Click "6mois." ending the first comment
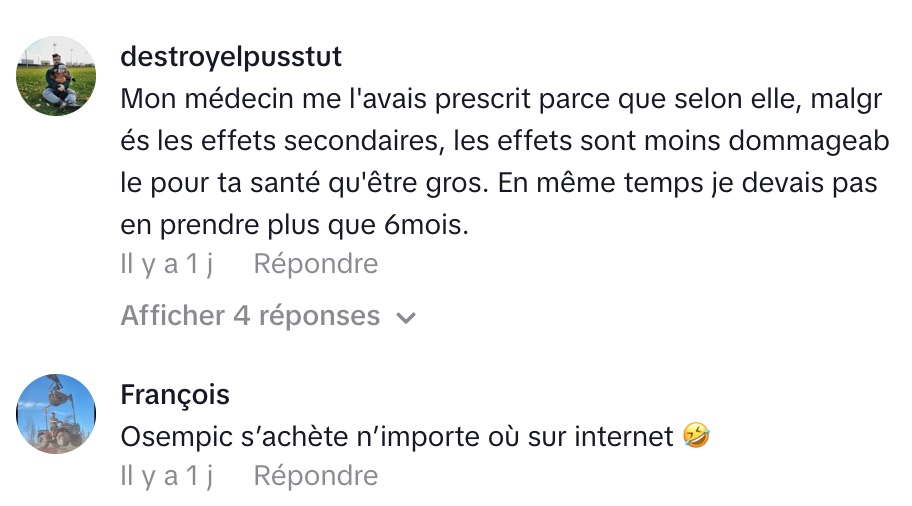 point(426,226)
